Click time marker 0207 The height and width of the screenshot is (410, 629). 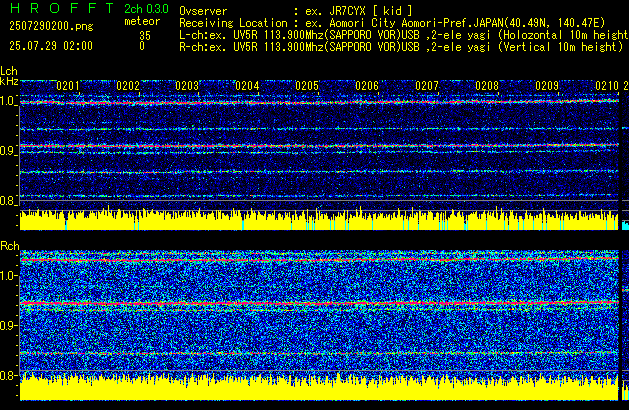point(427,86)
